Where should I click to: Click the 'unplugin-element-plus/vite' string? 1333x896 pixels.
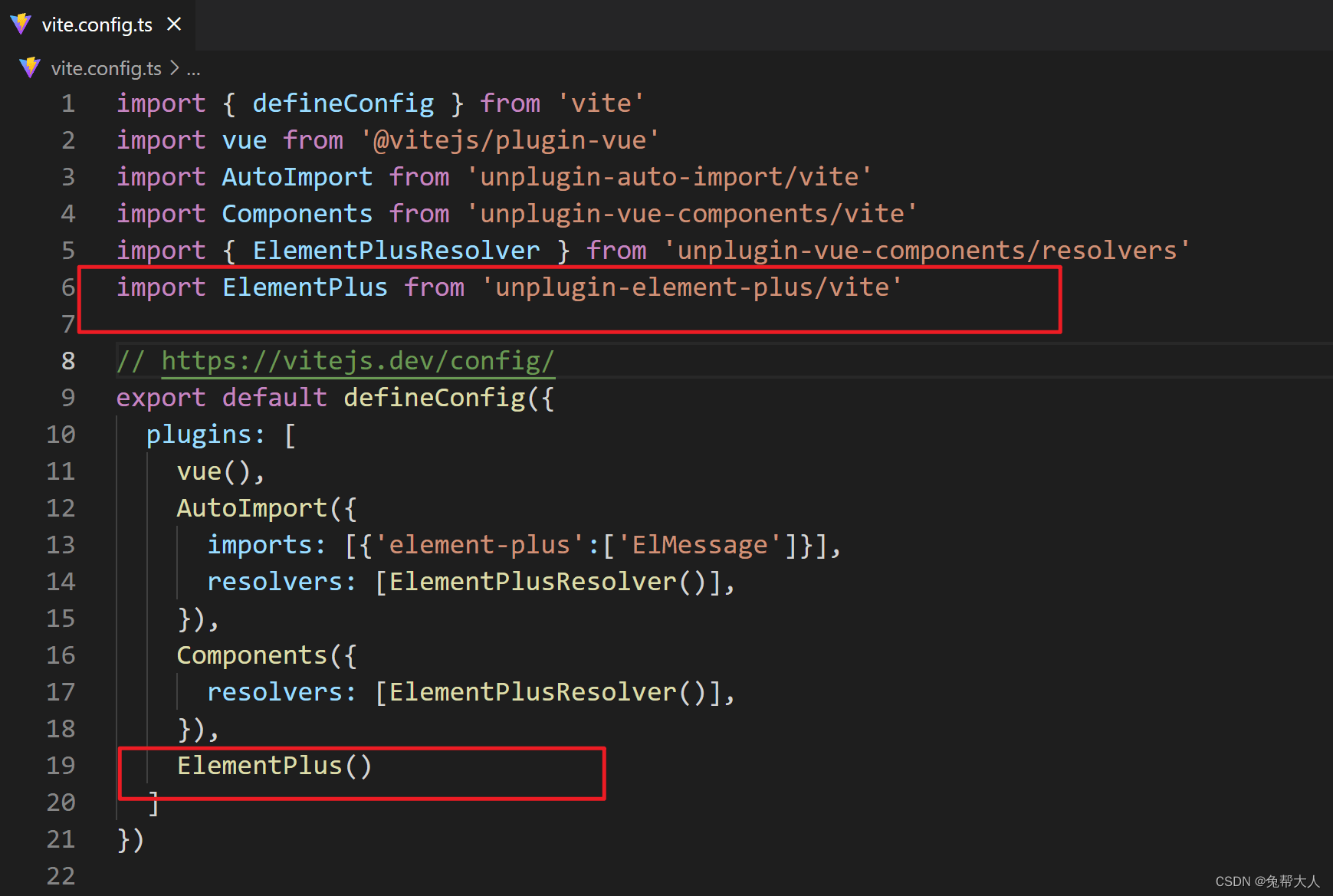click(691, 287)
